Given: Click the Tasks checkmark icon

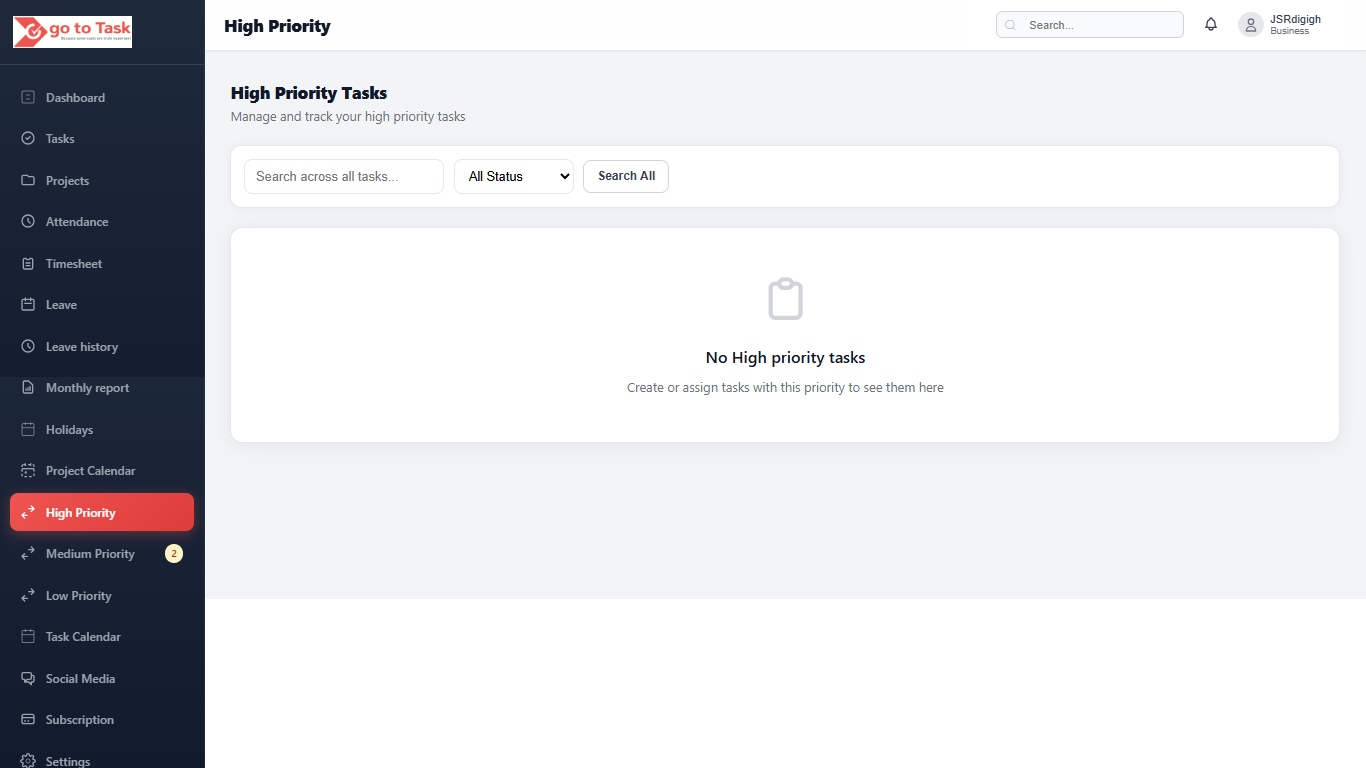Looking at the screenshot, I should pyautogui.click(x=28, y=138).
